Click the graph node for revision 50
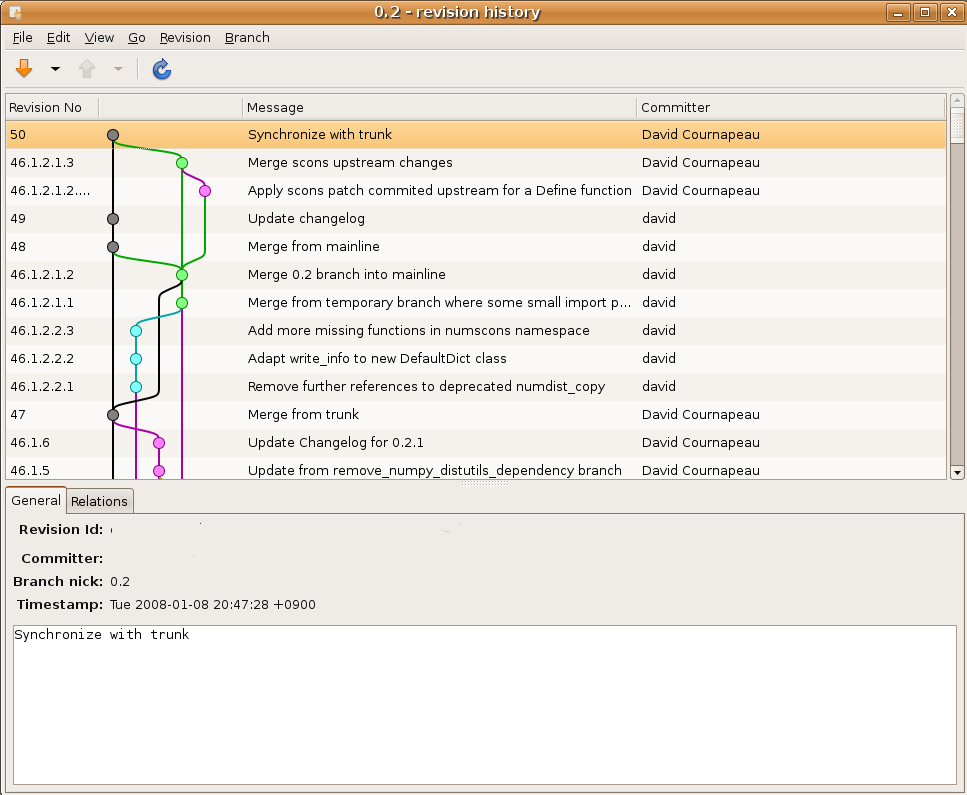The width and height of the screenshot is (967, 795). (x=113, y=134)
